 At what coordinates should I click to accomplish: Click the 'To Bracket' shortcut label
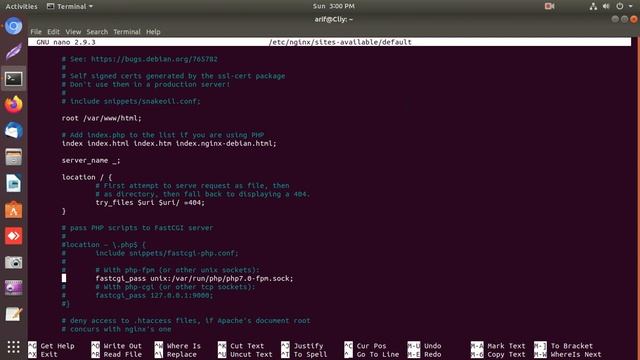click(571, 346)
